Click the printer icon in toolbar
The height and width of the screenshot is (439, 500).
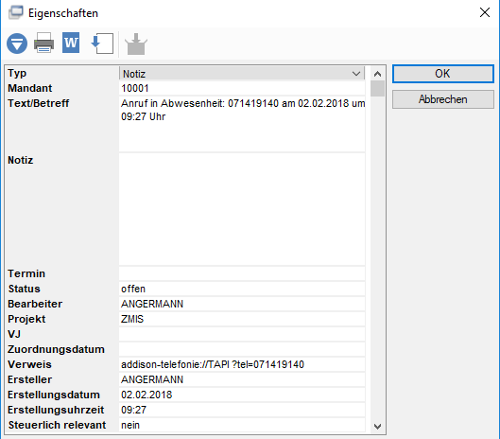44,43
